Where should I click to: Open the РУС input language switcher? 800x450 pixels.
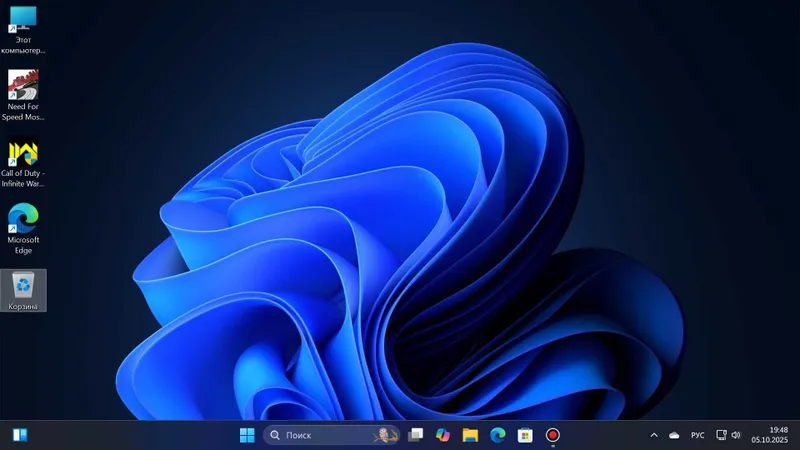click(697, 435)
